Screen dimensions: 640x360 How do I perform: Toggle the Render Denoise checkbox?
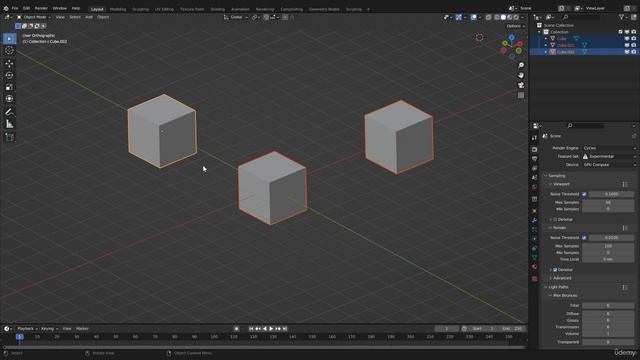pos(555,270)
